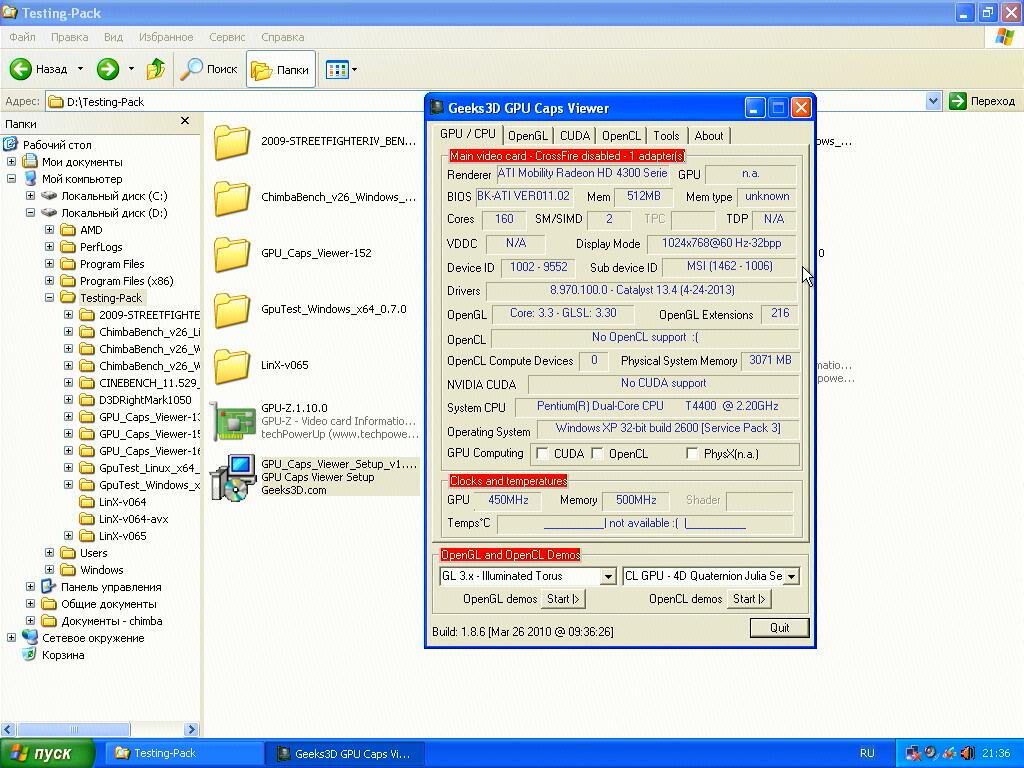The height and width of the screenshot is (768, 1024).
Task: Click the green Back arrow button
Action: pos(21,69)
